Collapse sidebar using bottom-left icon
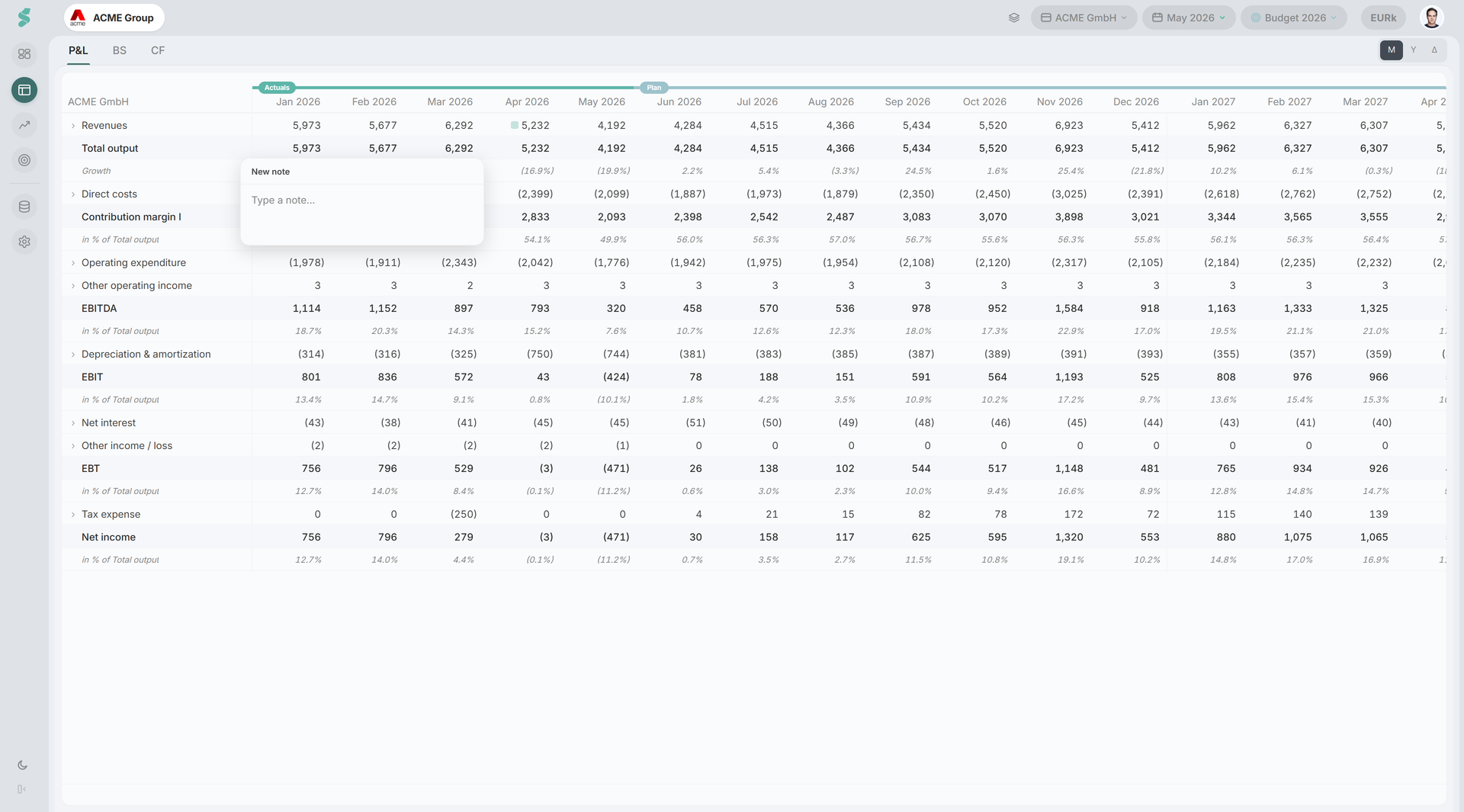This screenshot has width=1464, height=812. 22,789
